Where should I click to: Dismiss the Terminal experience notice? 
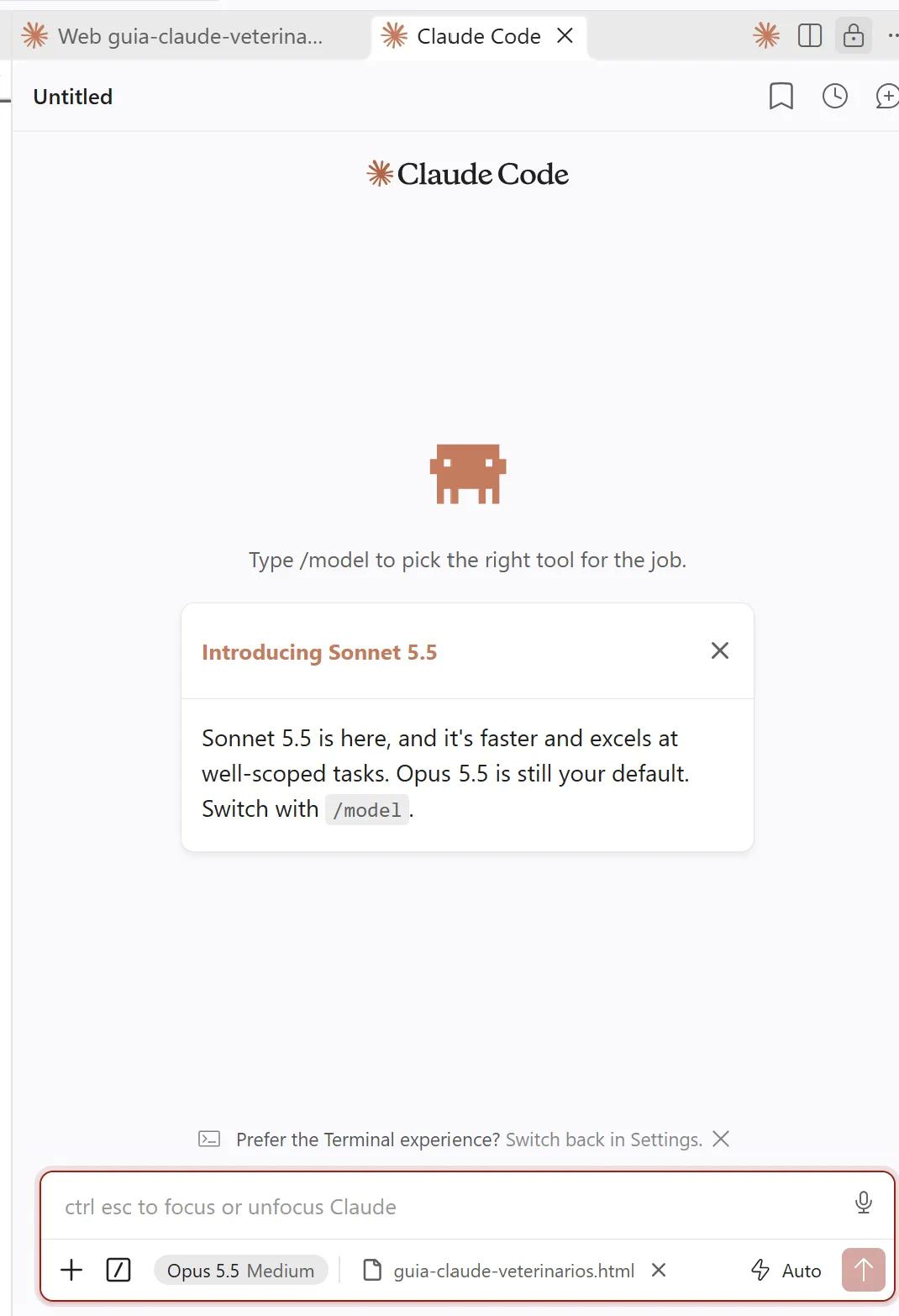pyautogui.click(x=721, y=1139)
